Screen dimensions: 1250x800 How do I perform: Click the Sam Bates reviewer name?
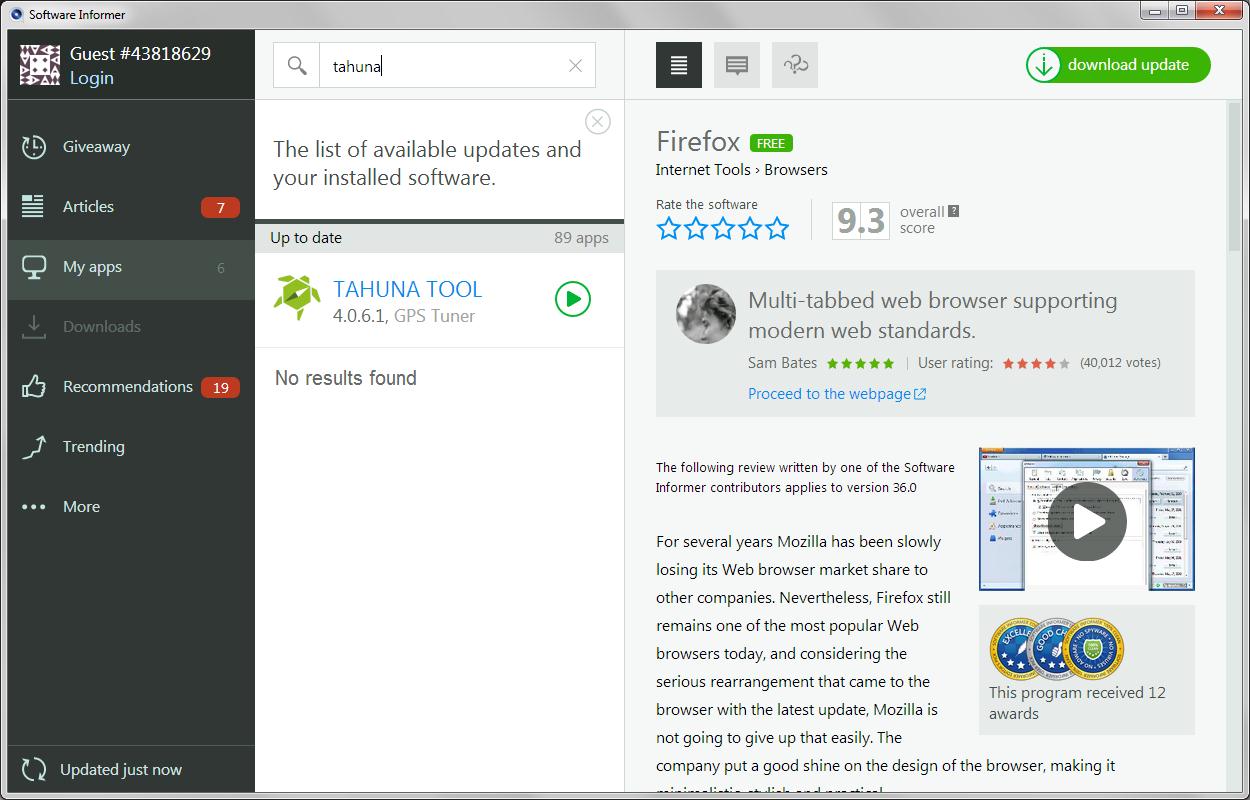click(x=782, y=363)
